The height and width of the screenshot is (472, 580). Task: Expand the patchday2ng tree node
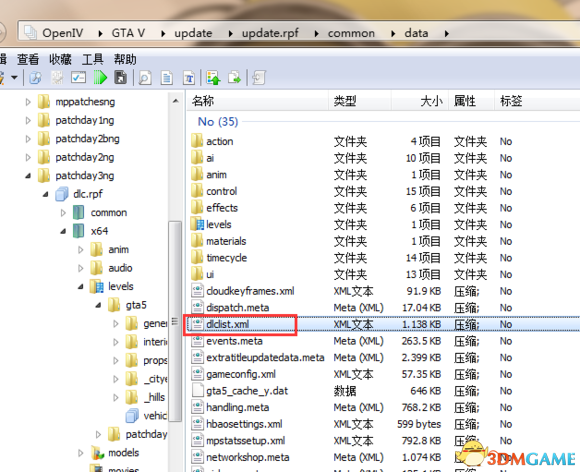(x=28, y=157)
